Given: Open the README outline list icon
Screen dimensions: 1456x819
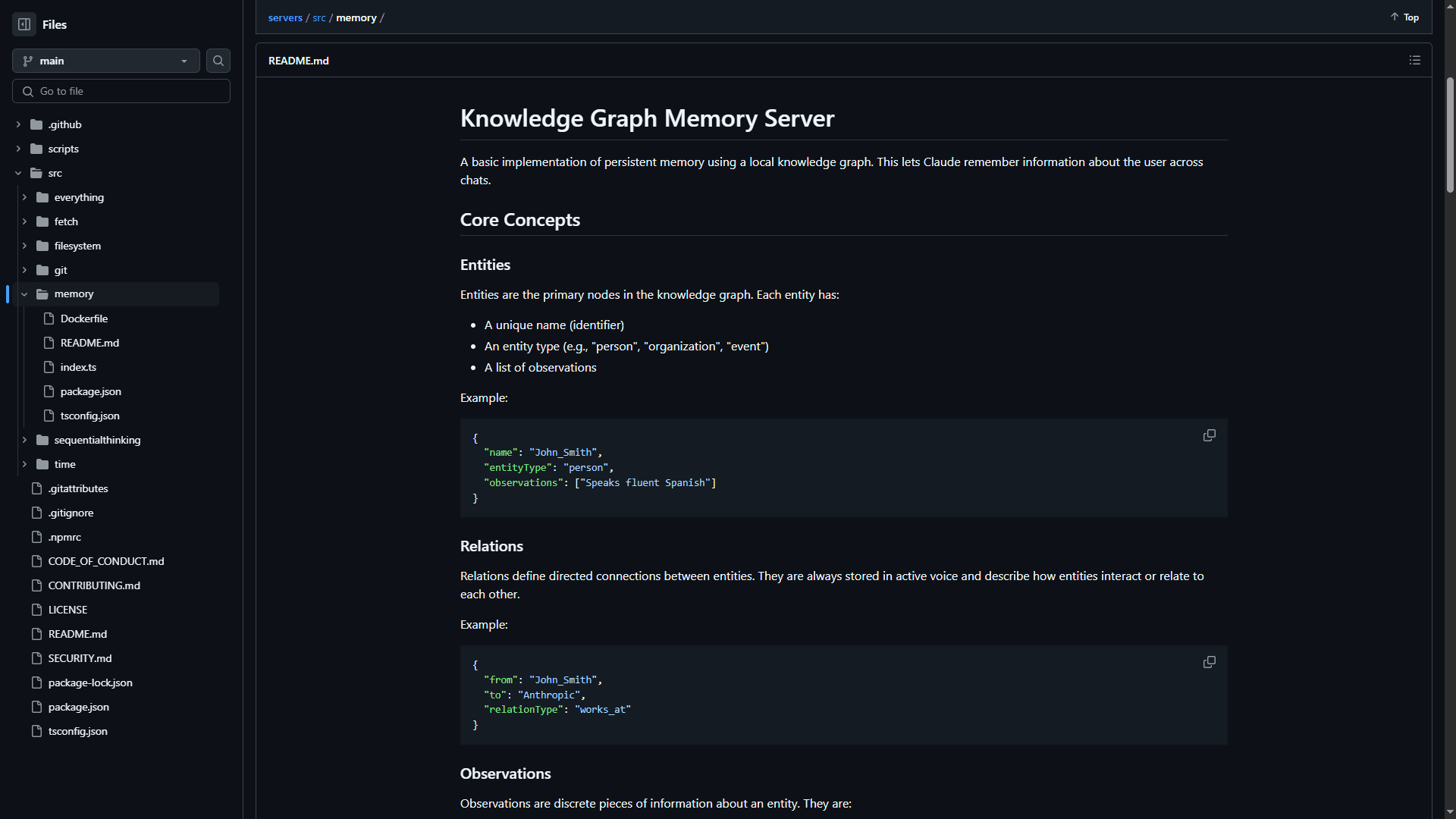Looking at the screenshot, I should 1414,60.
